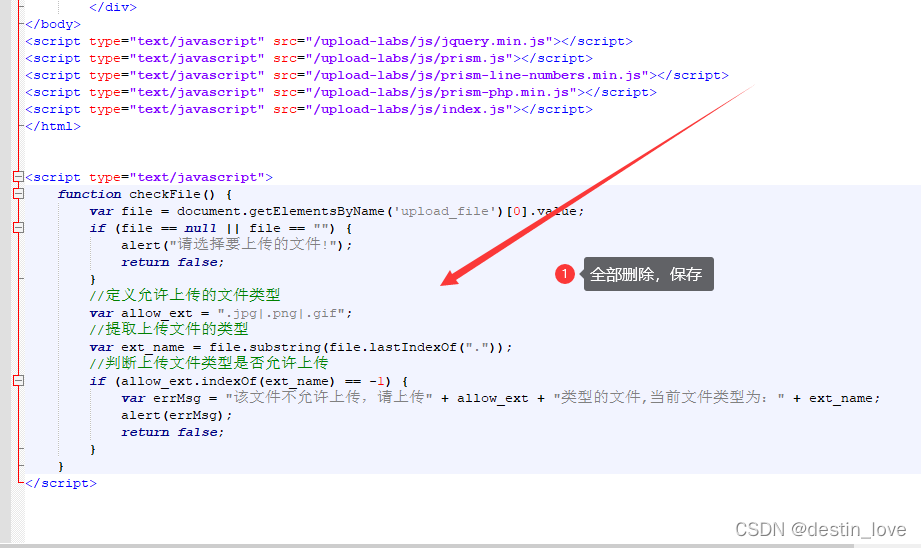Viewport: 921px width, 548px height.
Task: Click 'return false;' below alert(errMsg)
Action: 173,432
